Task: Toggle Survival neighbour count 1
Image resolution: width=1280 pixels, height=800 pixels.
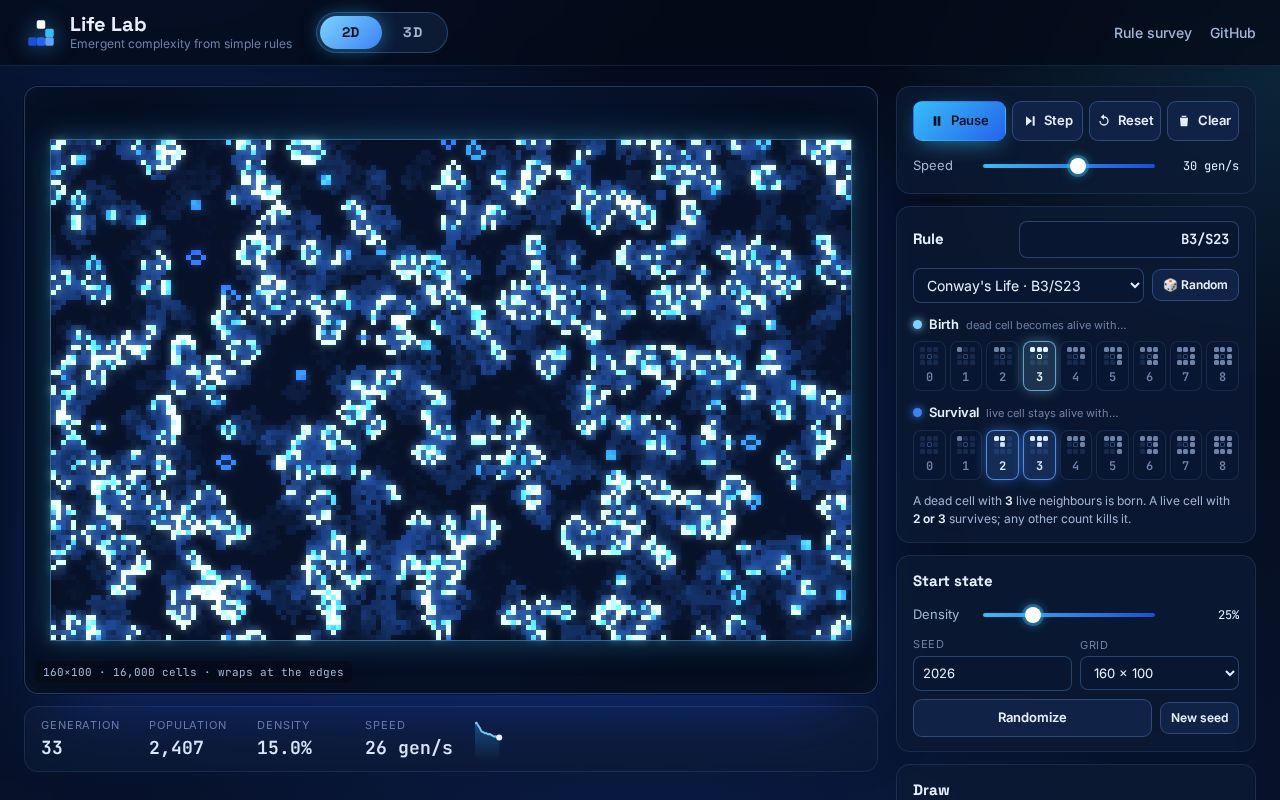Action: tap(966, 455)
